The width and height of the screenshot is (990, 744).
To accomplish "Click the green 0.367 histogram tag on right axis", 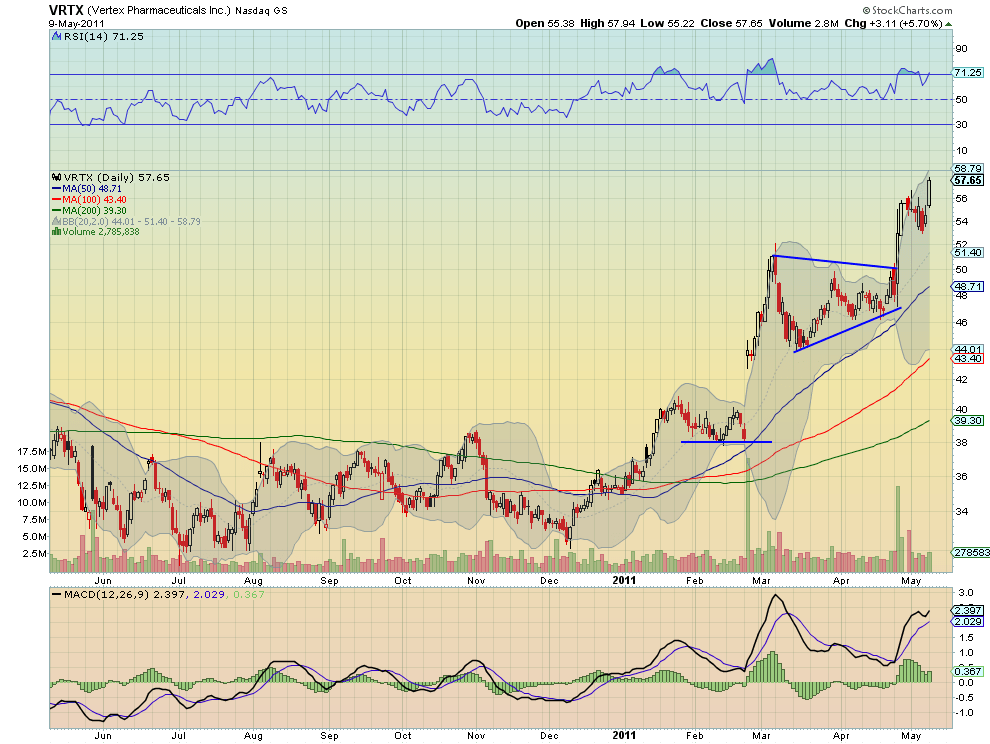I will pos(967,671).
